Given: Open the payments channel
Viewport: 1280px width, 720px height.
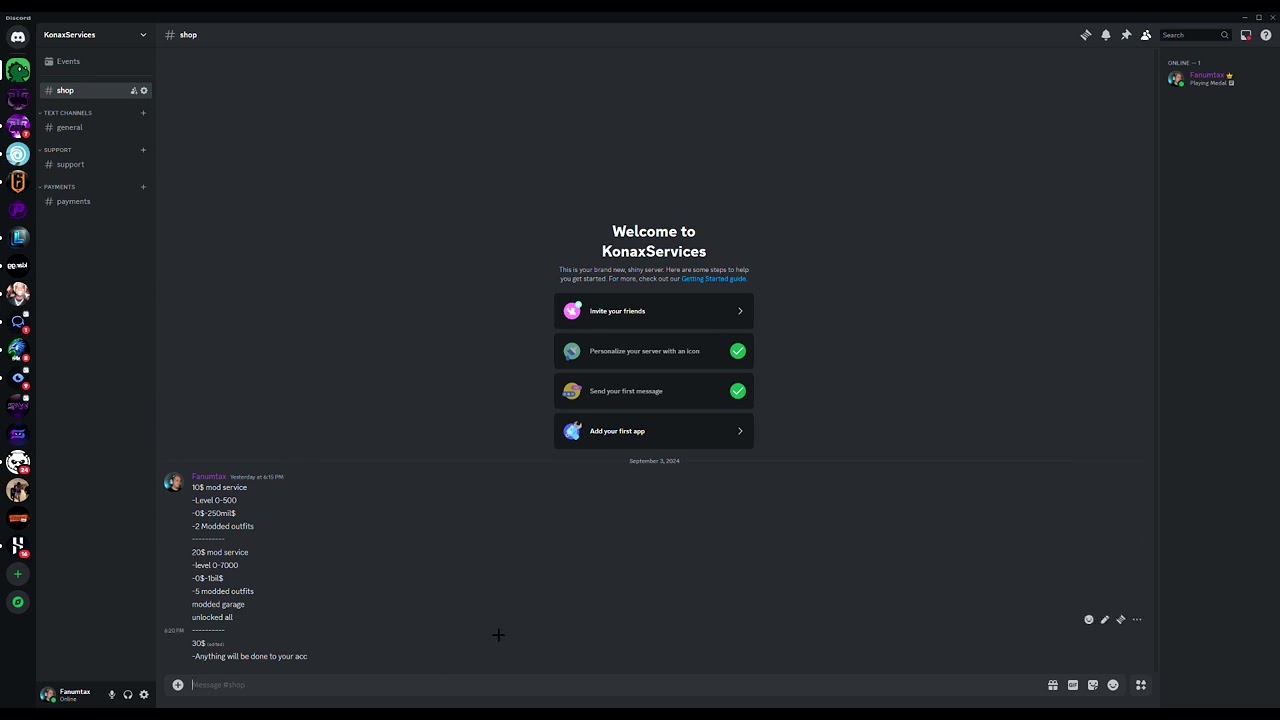Looking at the screenshot, I should click(96, 201).
